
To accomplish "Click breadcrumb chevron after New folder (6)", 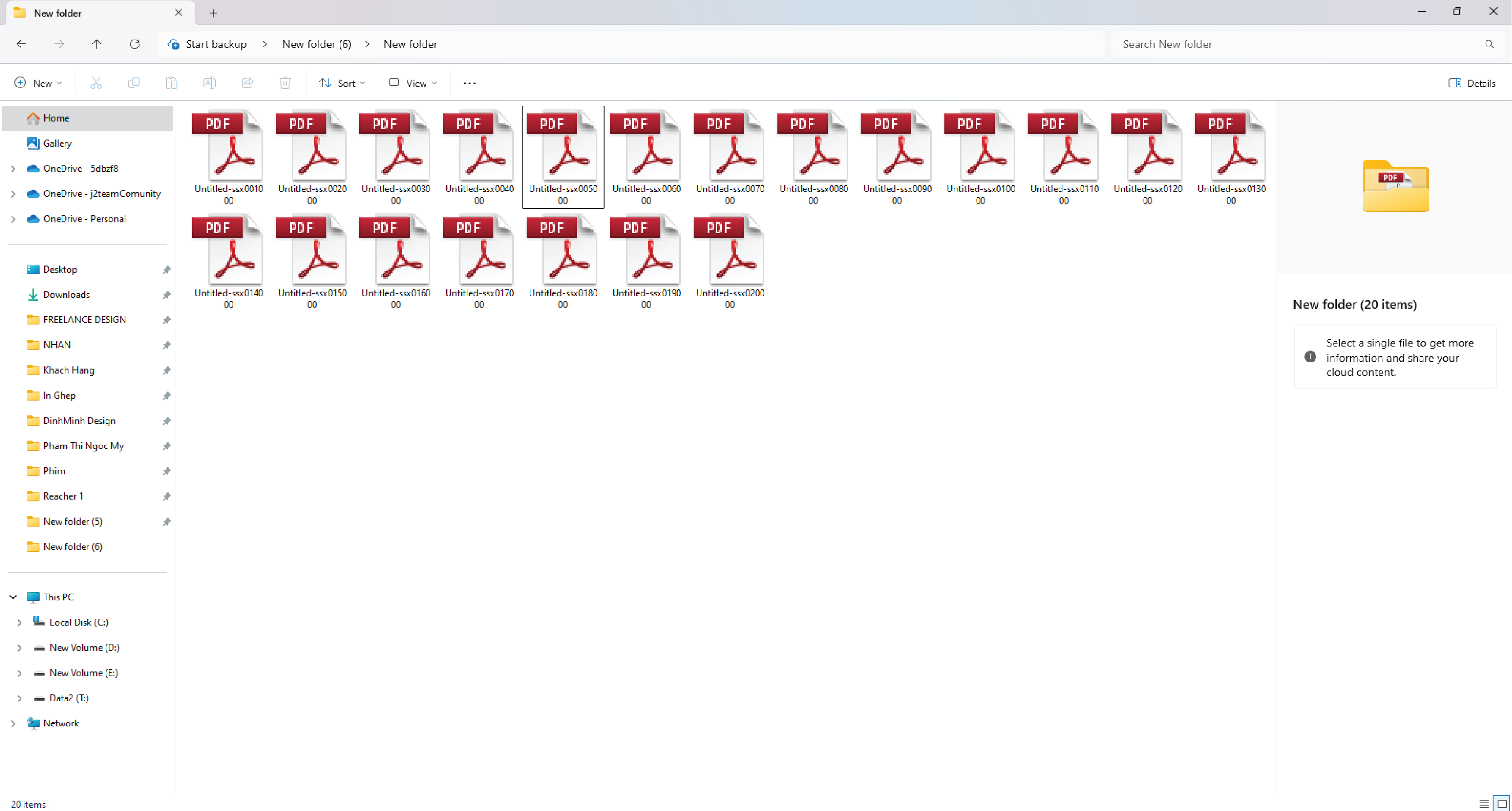I will coord(367,44).
